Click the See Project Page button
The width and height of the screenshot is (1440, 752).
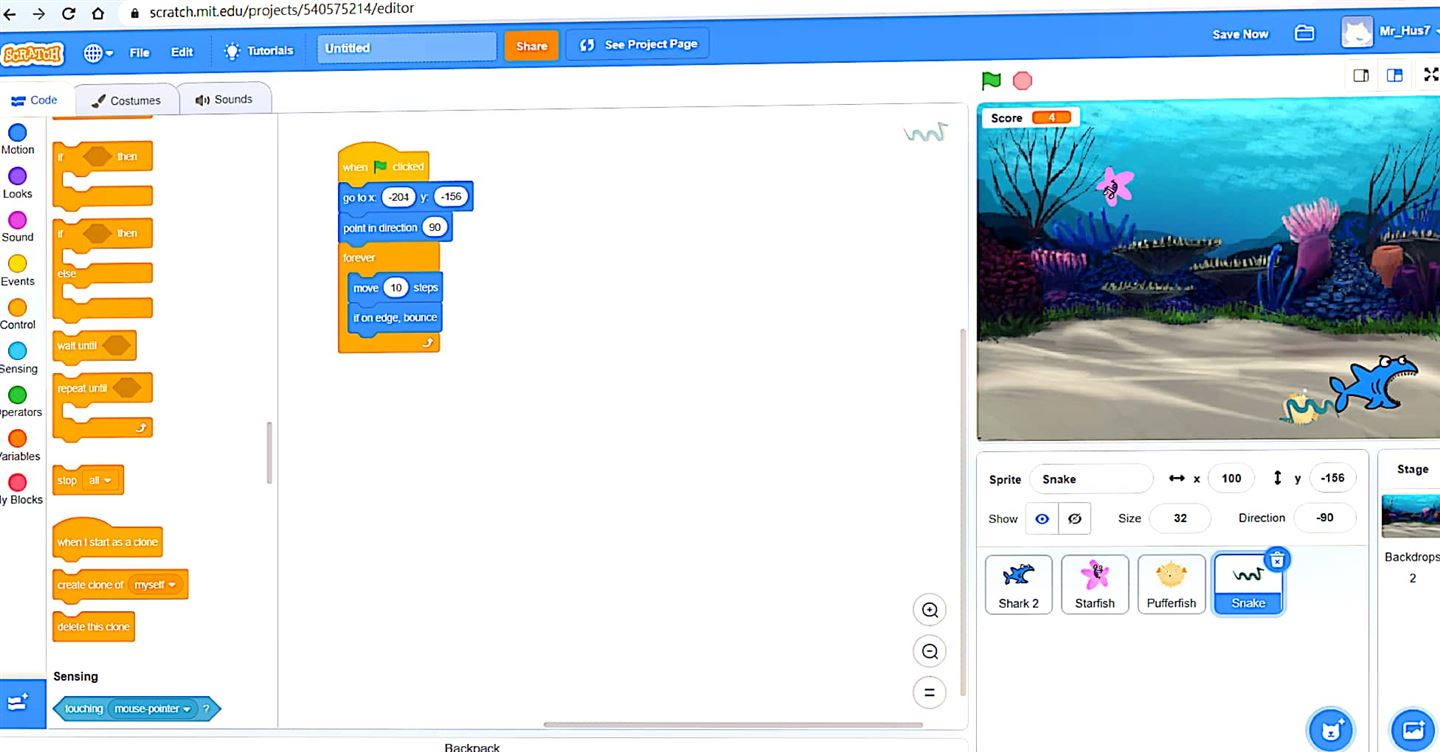coord(638,45)
